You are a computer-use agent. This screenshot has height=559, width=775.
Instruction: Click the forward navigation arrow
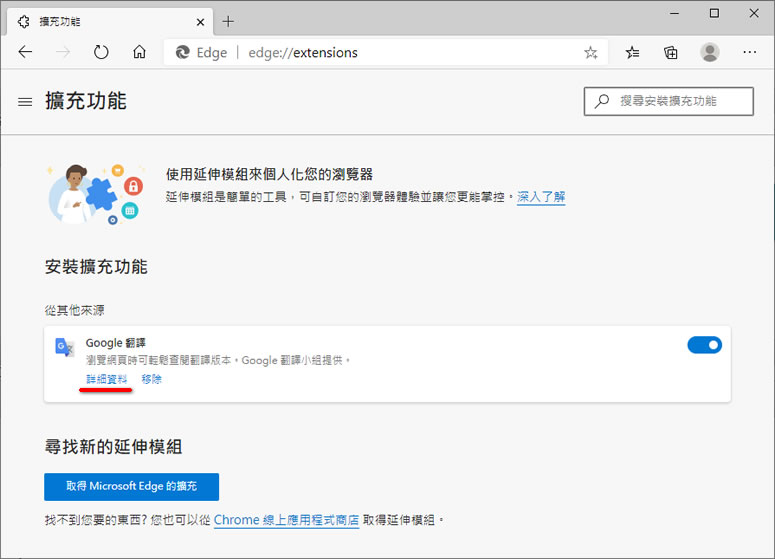pos(63,51)
